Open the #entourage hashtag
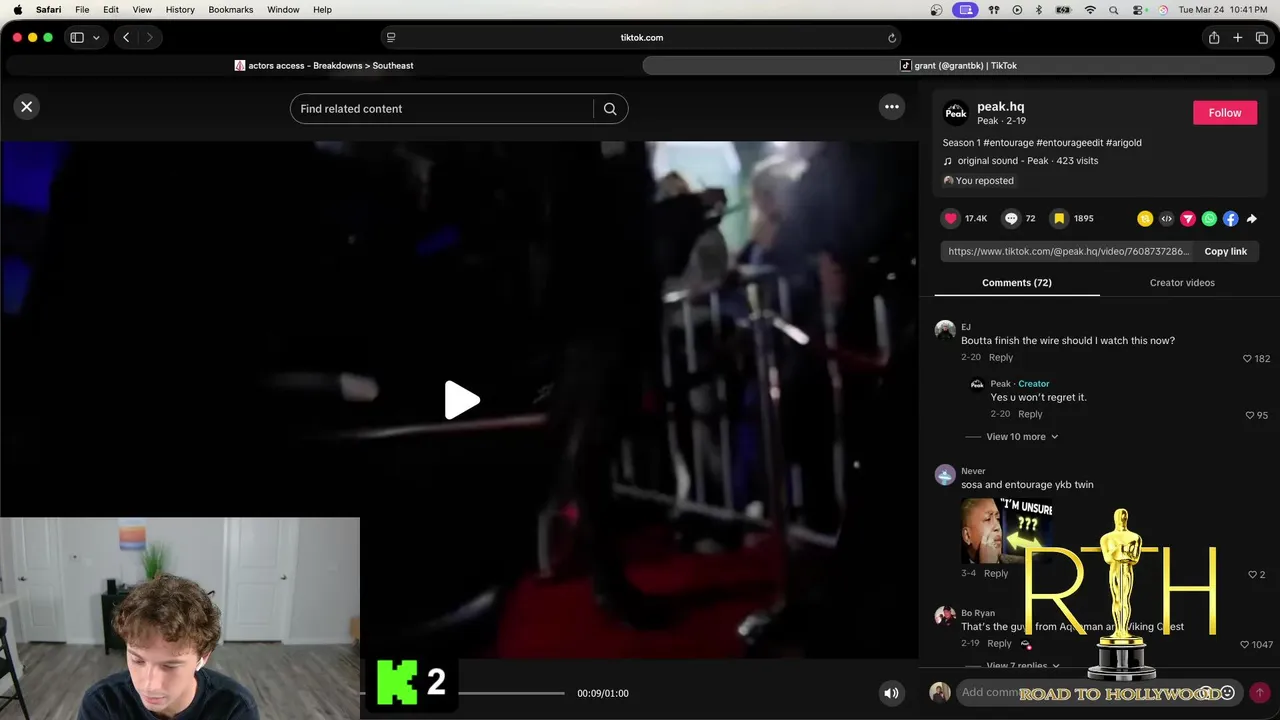Image resolution: width=1280 pixels, height=720 pixels. pos(1008,143)
